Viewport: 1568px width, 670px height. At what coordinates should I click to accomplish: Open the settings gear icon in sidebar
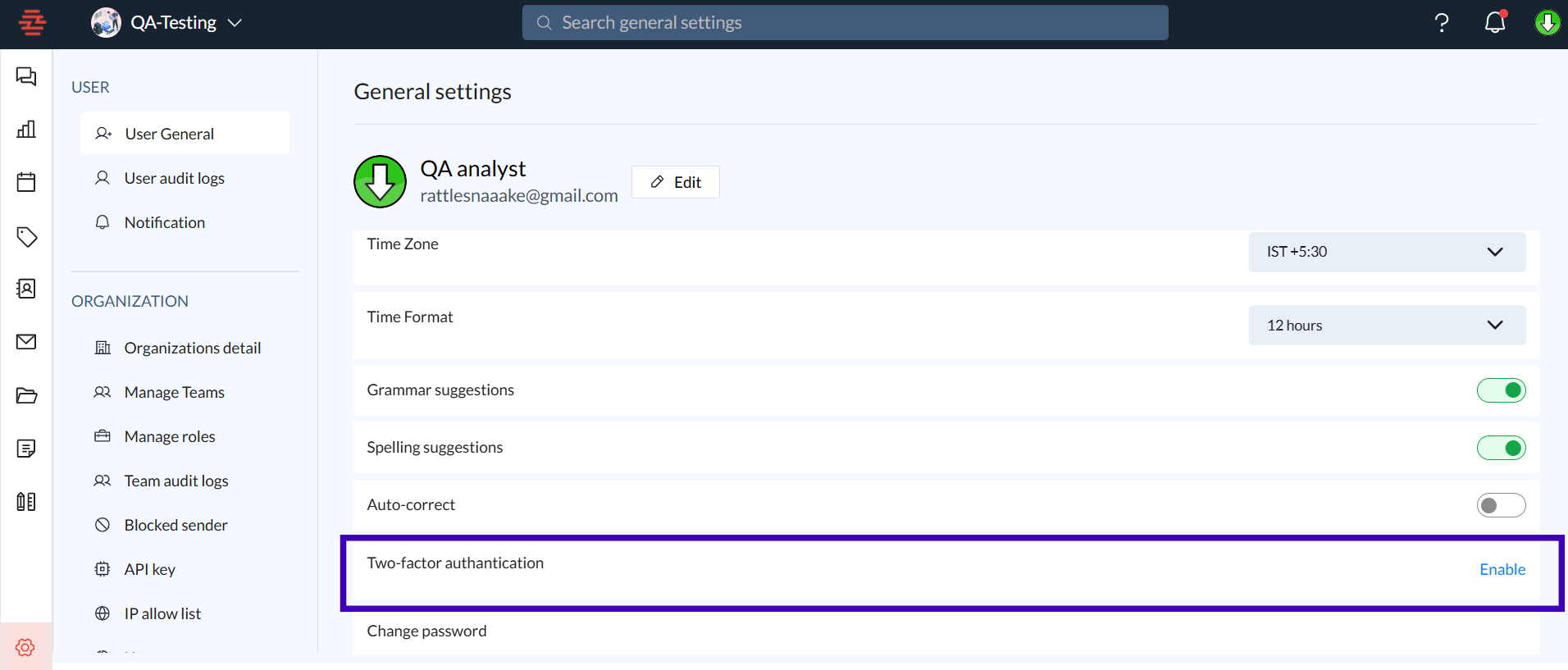pos(25,647)
